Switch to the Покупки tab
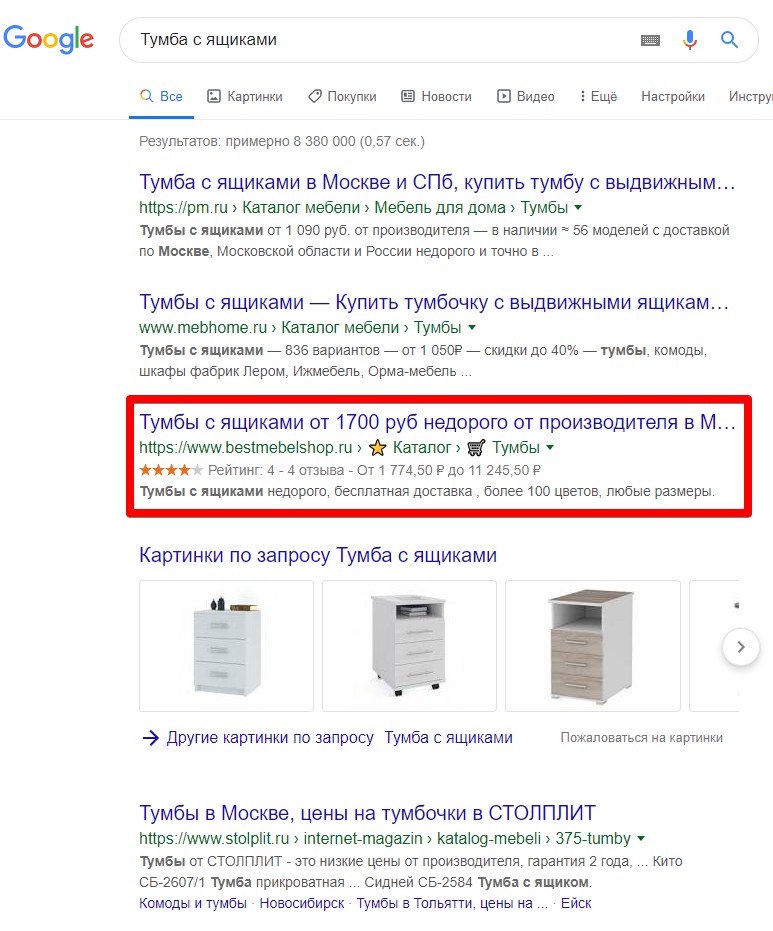This screenshot has width=773, height=931. 342,97
